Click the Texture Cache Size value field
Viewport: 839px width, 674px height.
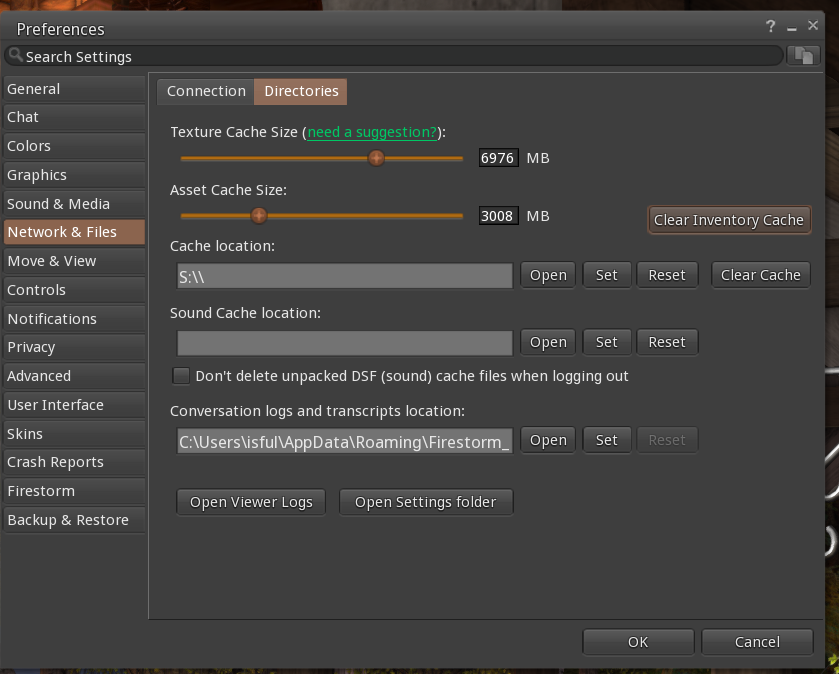(x=498, y=158)
